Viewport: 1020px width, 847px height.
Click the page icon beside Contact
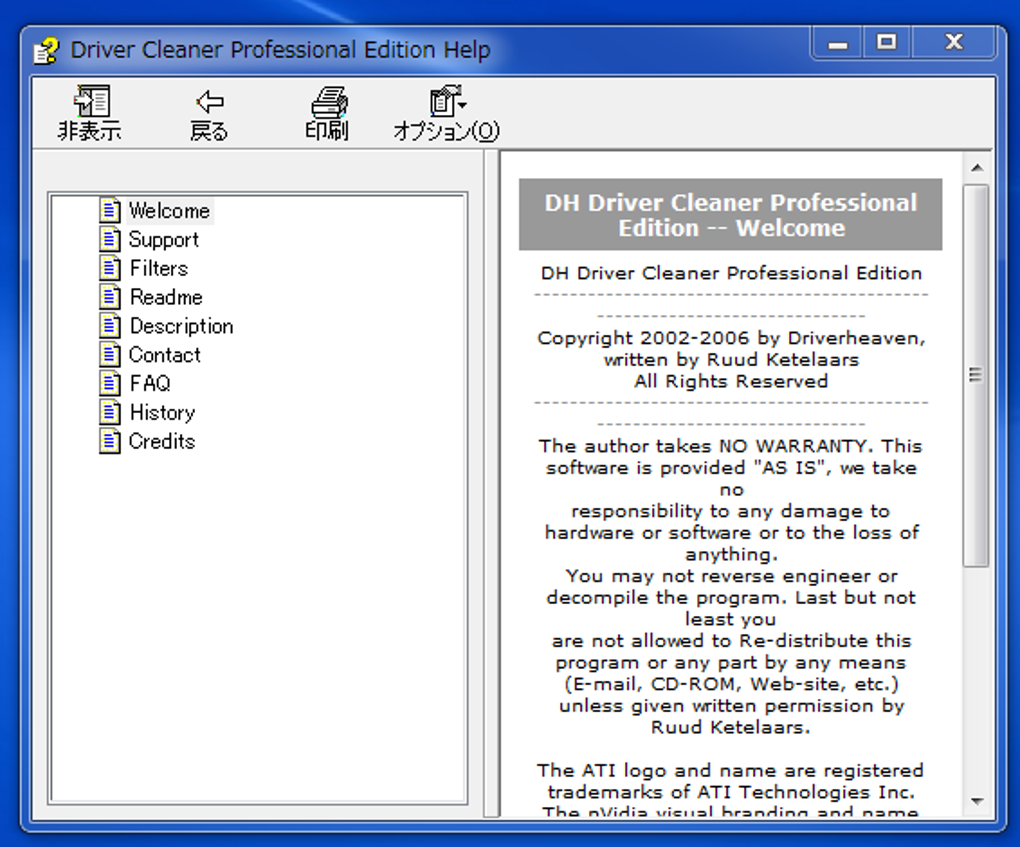(110, 355)
